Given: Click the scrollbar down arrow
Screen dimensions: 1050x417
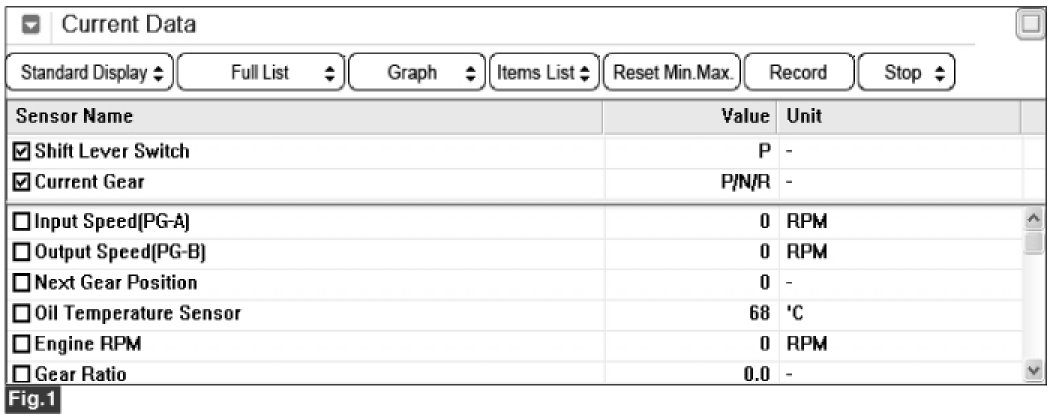Looking at the screenshot, I should (x=1034, y=370).
